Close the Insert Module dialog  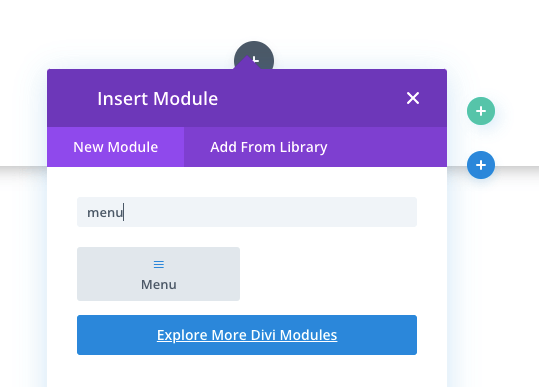(413, 98)
